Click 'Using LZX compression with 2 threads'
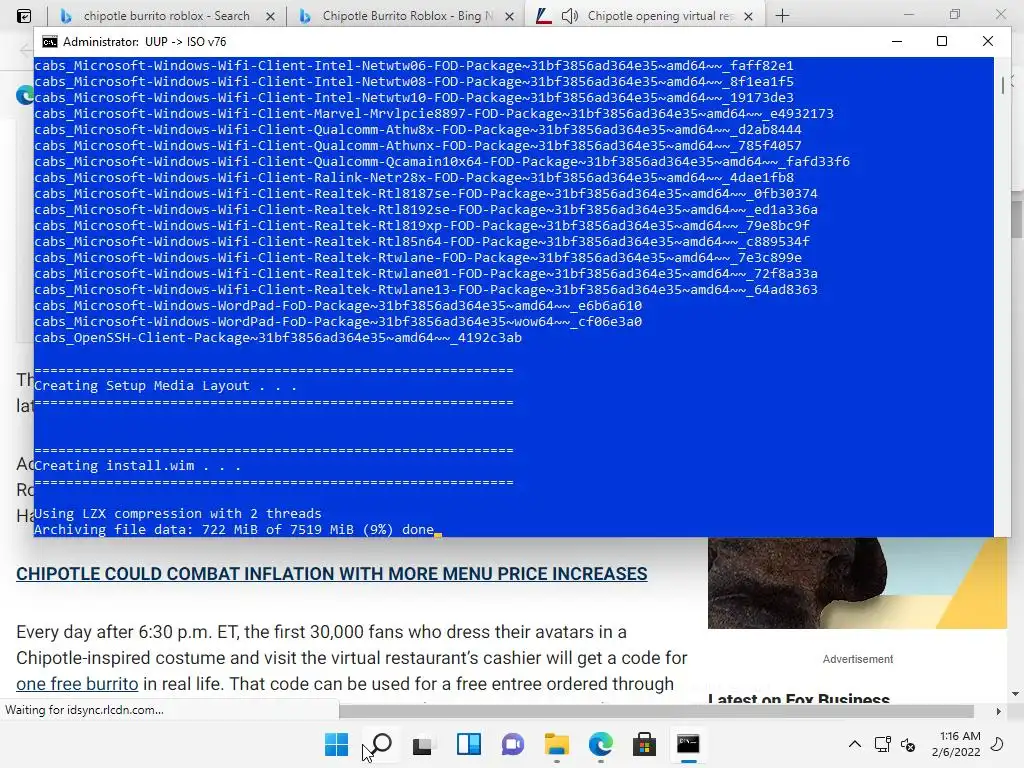This screenshot has height=768, width=1024. 178,513
